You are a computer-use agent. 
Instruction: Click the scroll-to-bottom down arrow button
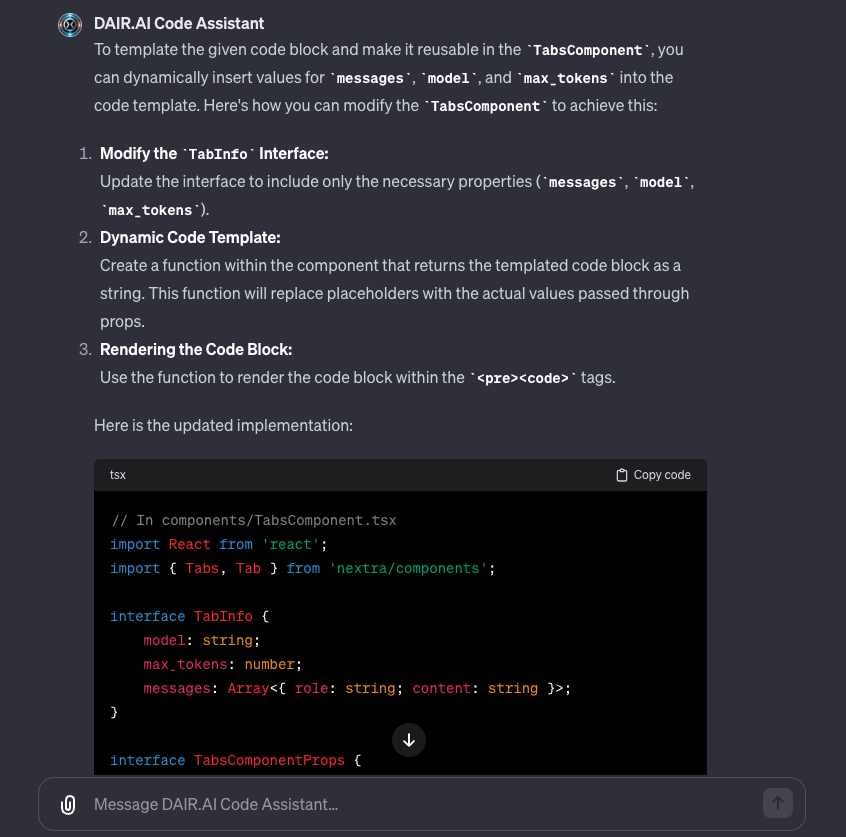pyautogui.click(x=409, y=740)
